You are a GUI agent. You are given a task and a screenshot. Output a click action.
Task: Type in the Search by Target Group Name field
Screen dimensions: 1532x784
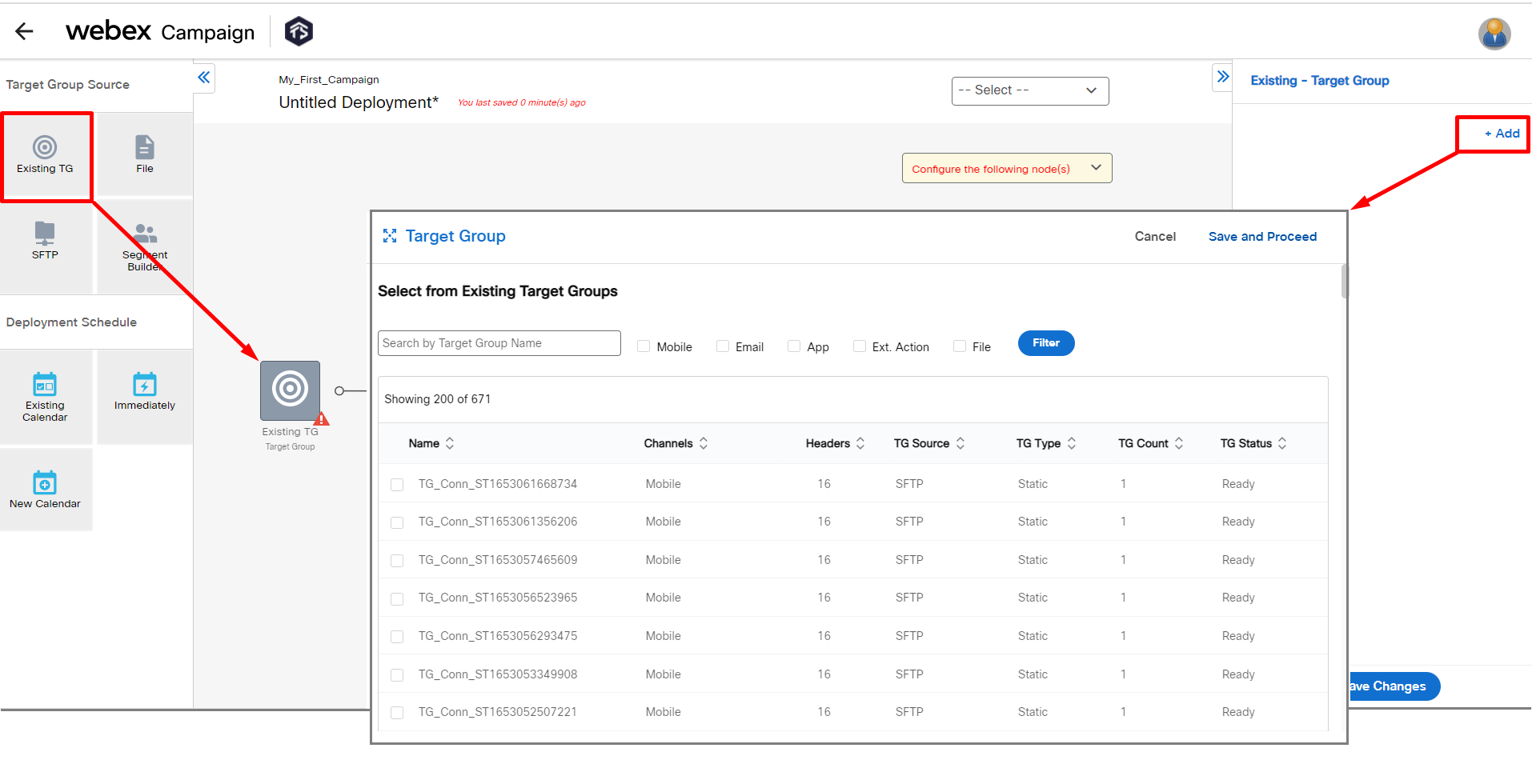click(499, 342)
